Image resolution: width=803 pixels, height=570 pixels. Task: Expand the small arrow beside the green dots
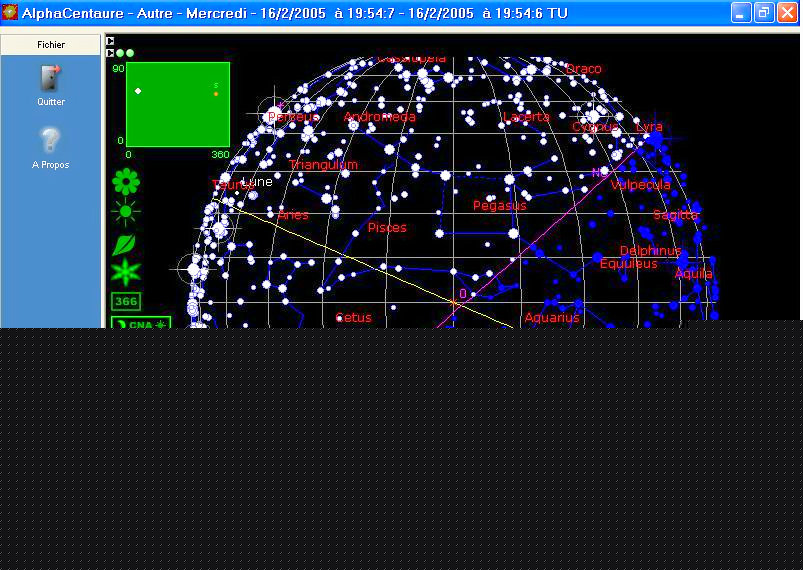pos(110,53)
